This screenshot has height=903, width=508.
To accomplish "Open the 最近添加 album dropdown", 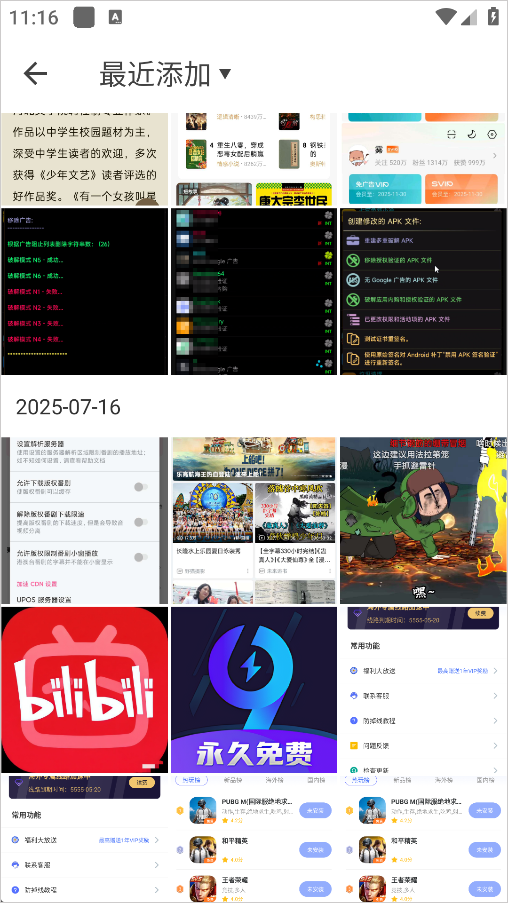I will coord(165,74).
